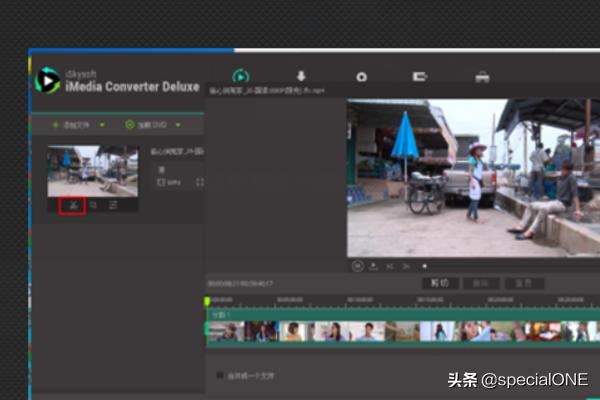Jump to previous frame in preview controls
Screen dimensions: 600x400
389,266
